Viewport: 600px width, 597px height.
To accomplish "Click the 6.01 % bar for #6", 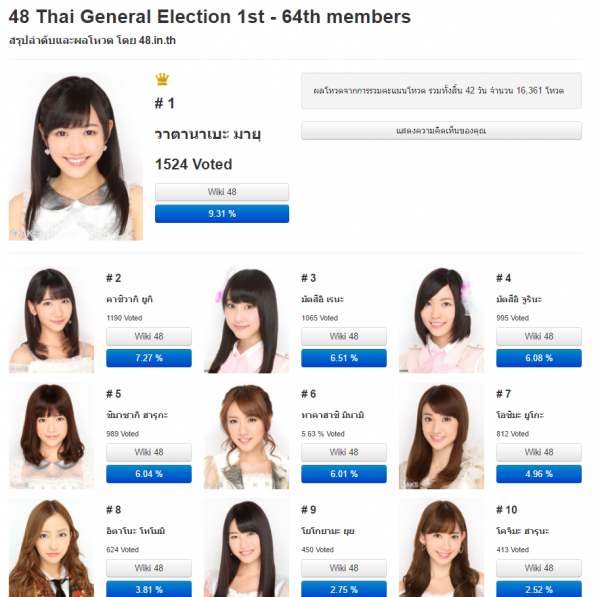I will point(344,474).
